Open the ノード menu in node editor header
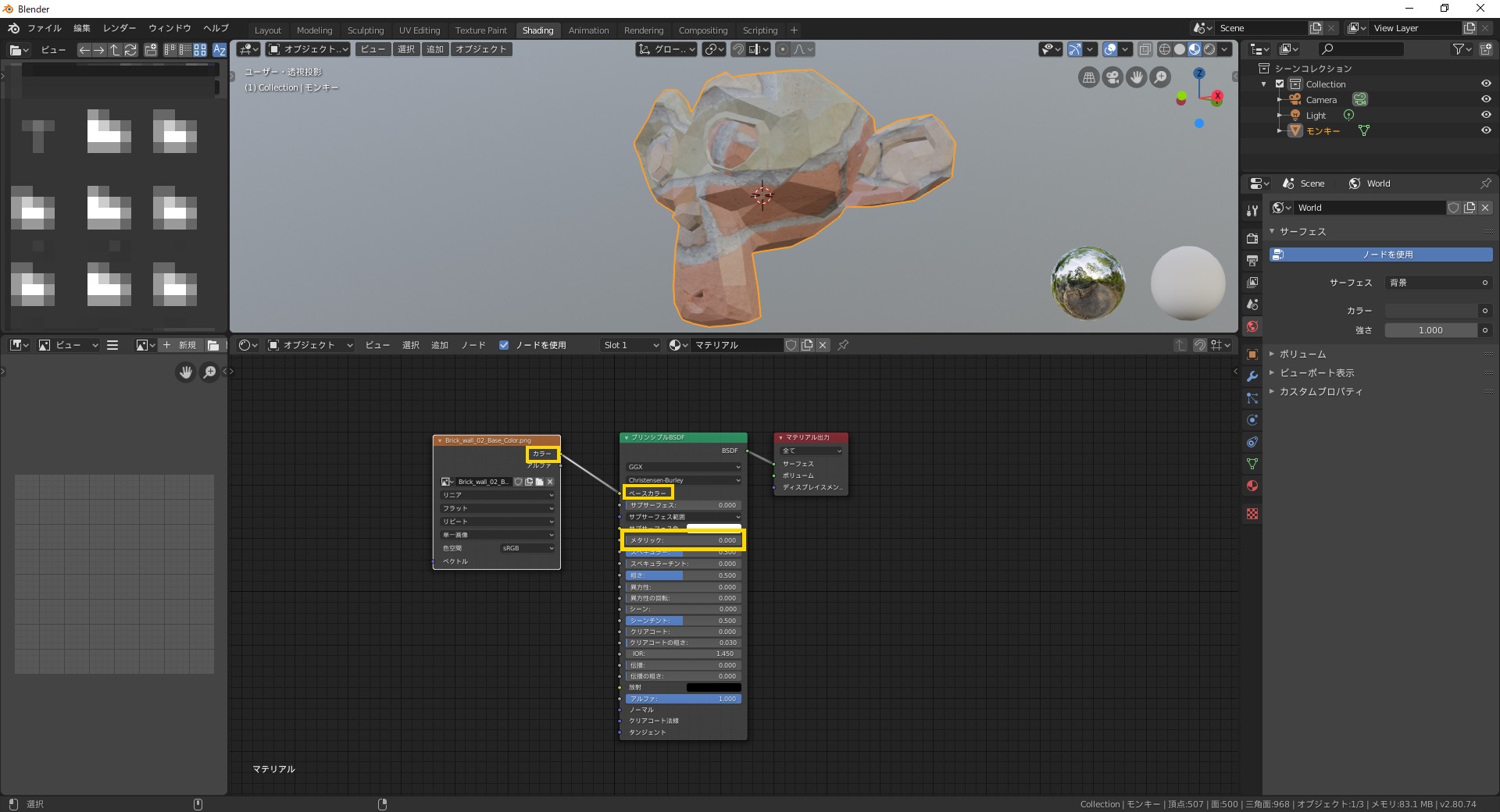The image size is (1500, 812). pos(473,344)
